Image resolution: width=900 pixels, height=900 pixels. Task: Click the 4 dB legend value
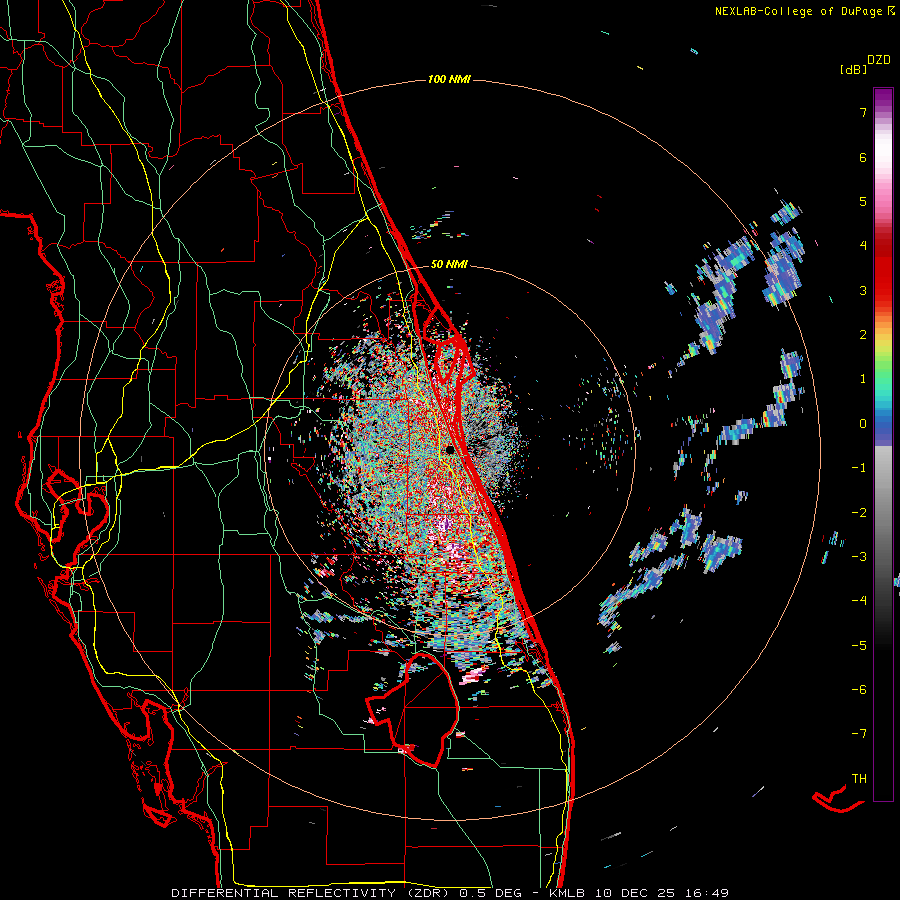(x=863, y=246)
